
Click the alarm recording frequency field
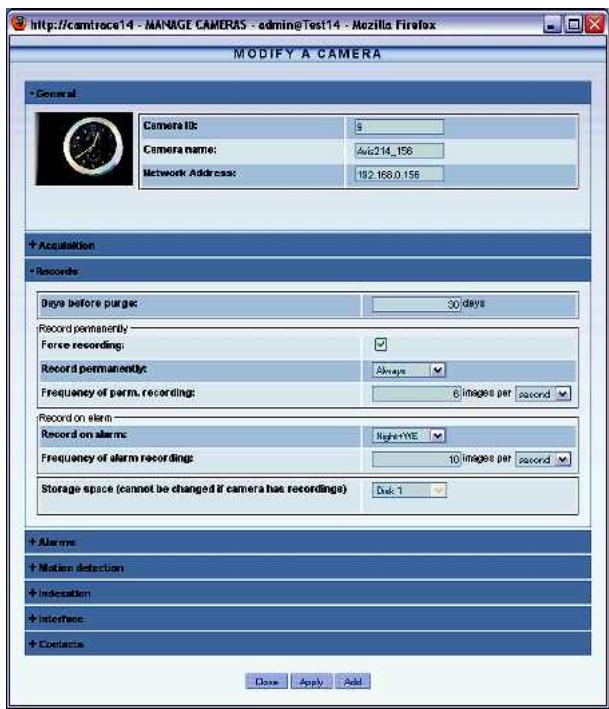[416, 459]
